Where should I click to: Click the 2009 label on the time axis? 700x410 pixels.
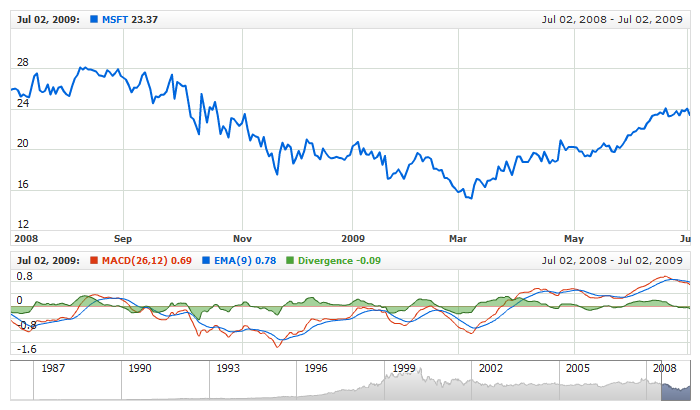tap(353, 239)
